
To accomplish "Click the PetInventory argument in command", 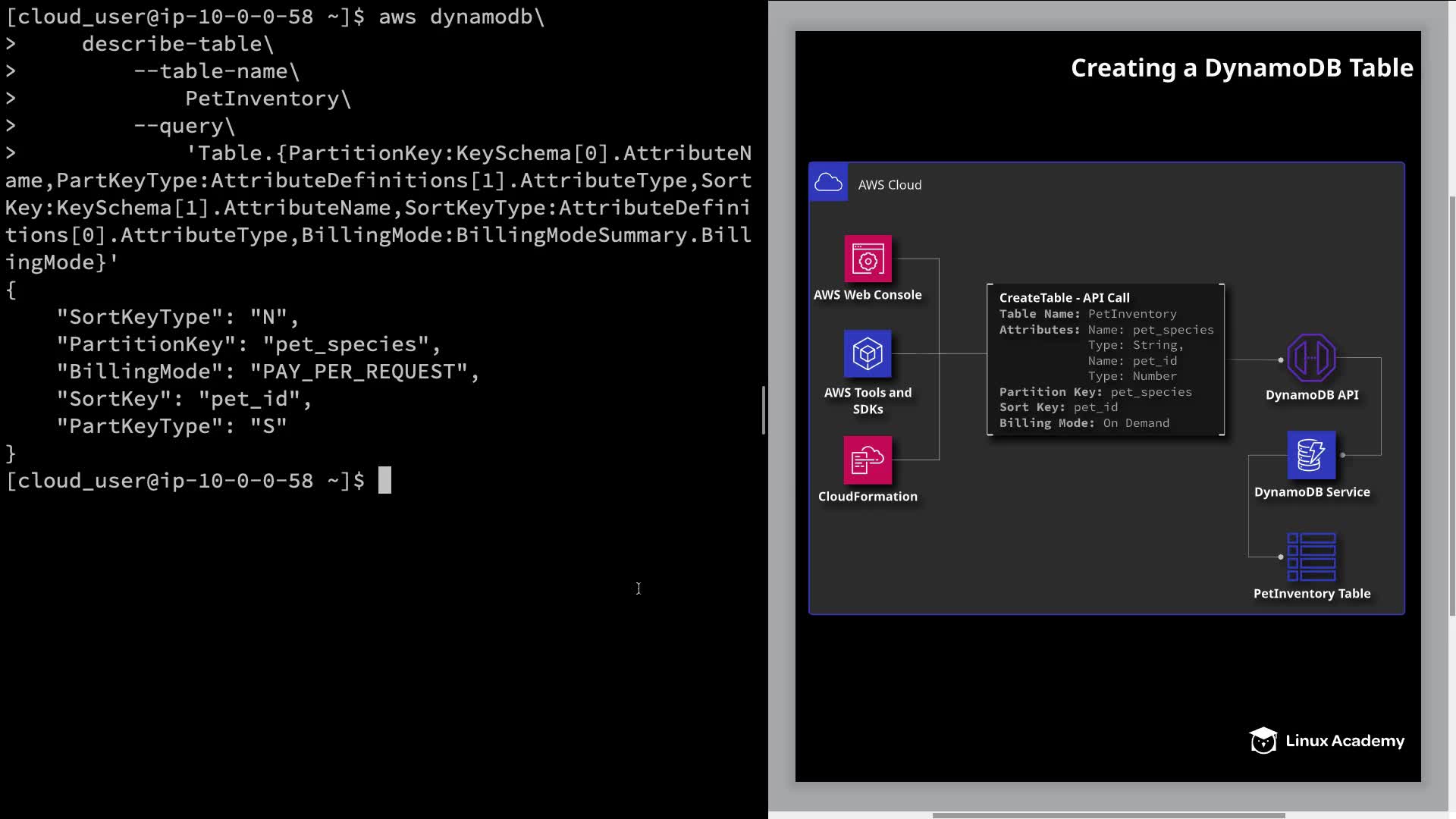I will point(262,99).
